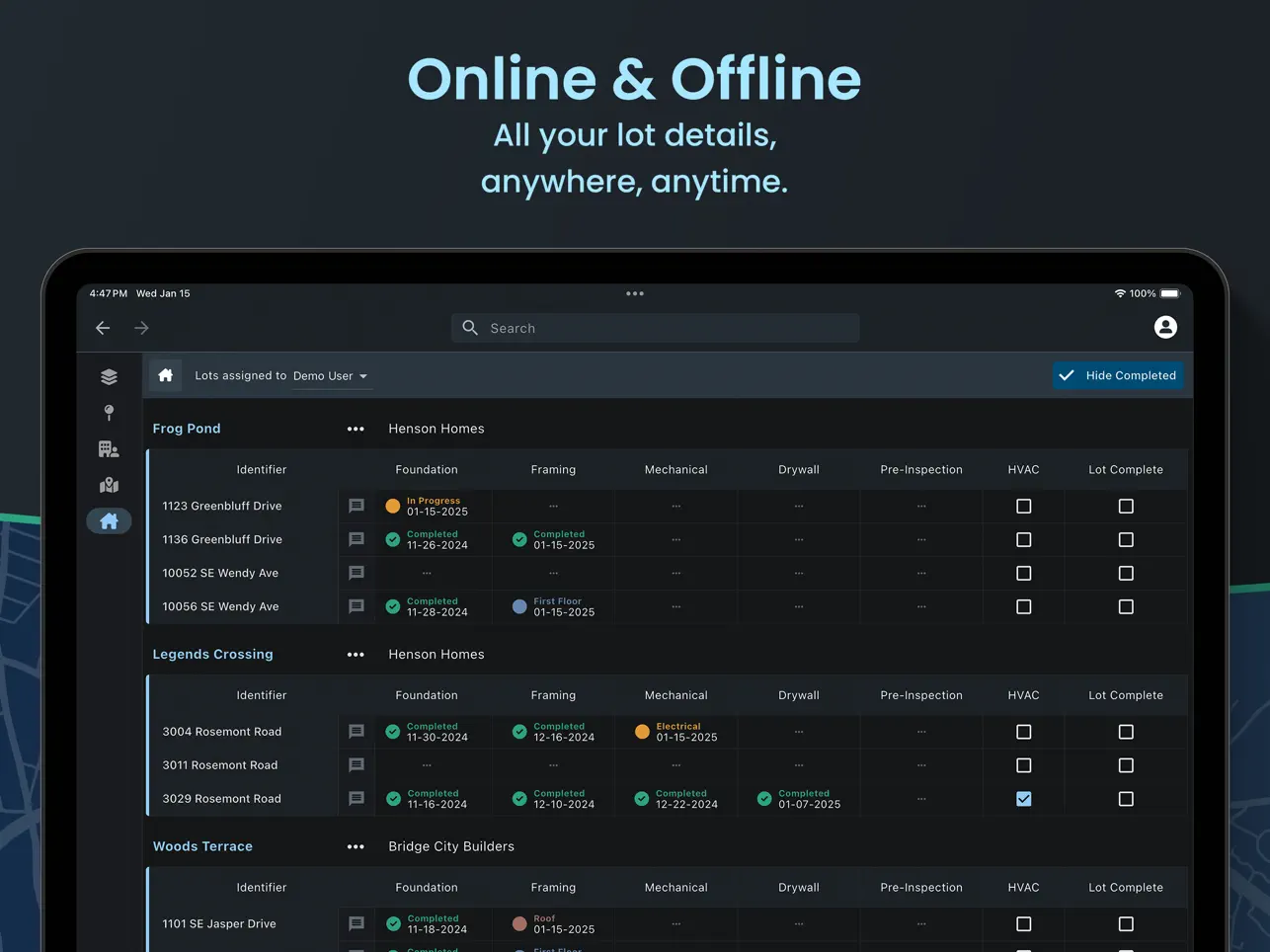Toggle the Hide Completed button
This screenshot has height=952, width=1270.
click(x=1118, y=375)
